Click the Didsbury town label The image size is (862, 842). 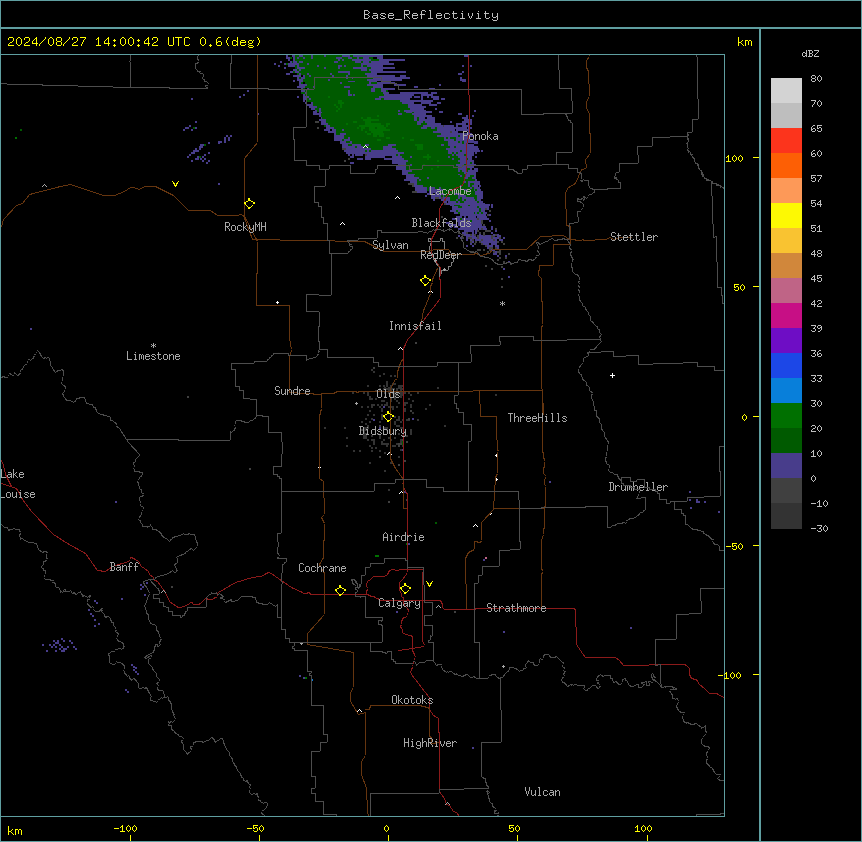(383, 431)
